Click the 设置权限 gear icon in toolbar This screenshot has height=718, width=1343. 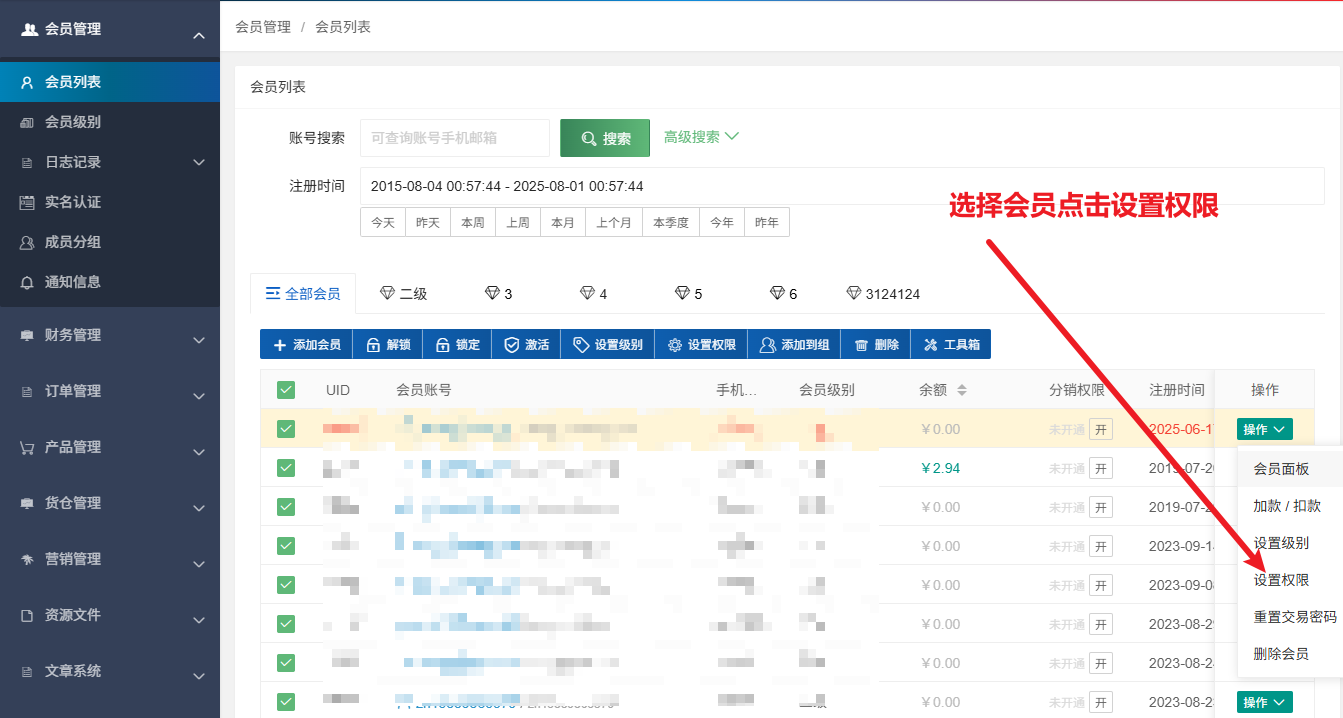click(x=675, y=345)
